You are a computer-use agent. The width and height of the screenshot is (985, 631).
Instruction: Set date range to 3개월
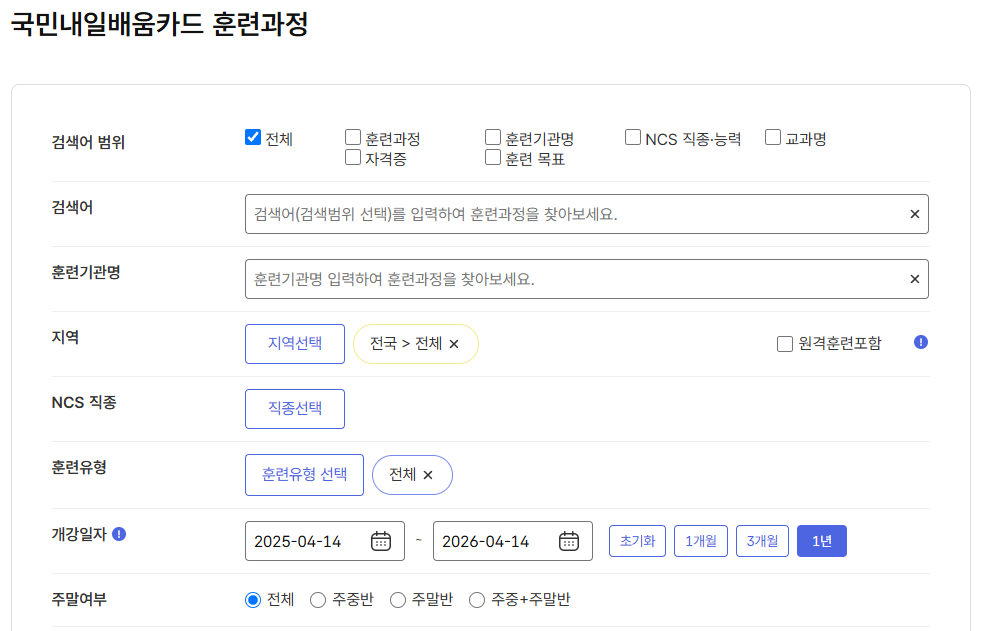tap(762, 541)
